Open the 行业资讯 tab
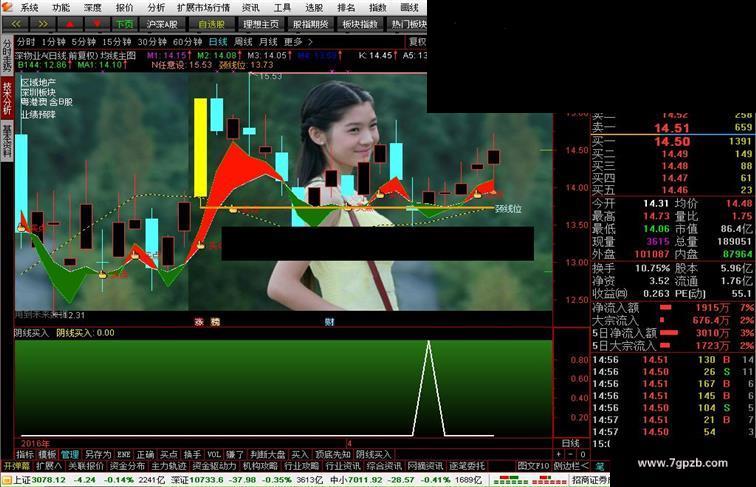The height and width of the screenshot is (487, 756). coord(343,466)
